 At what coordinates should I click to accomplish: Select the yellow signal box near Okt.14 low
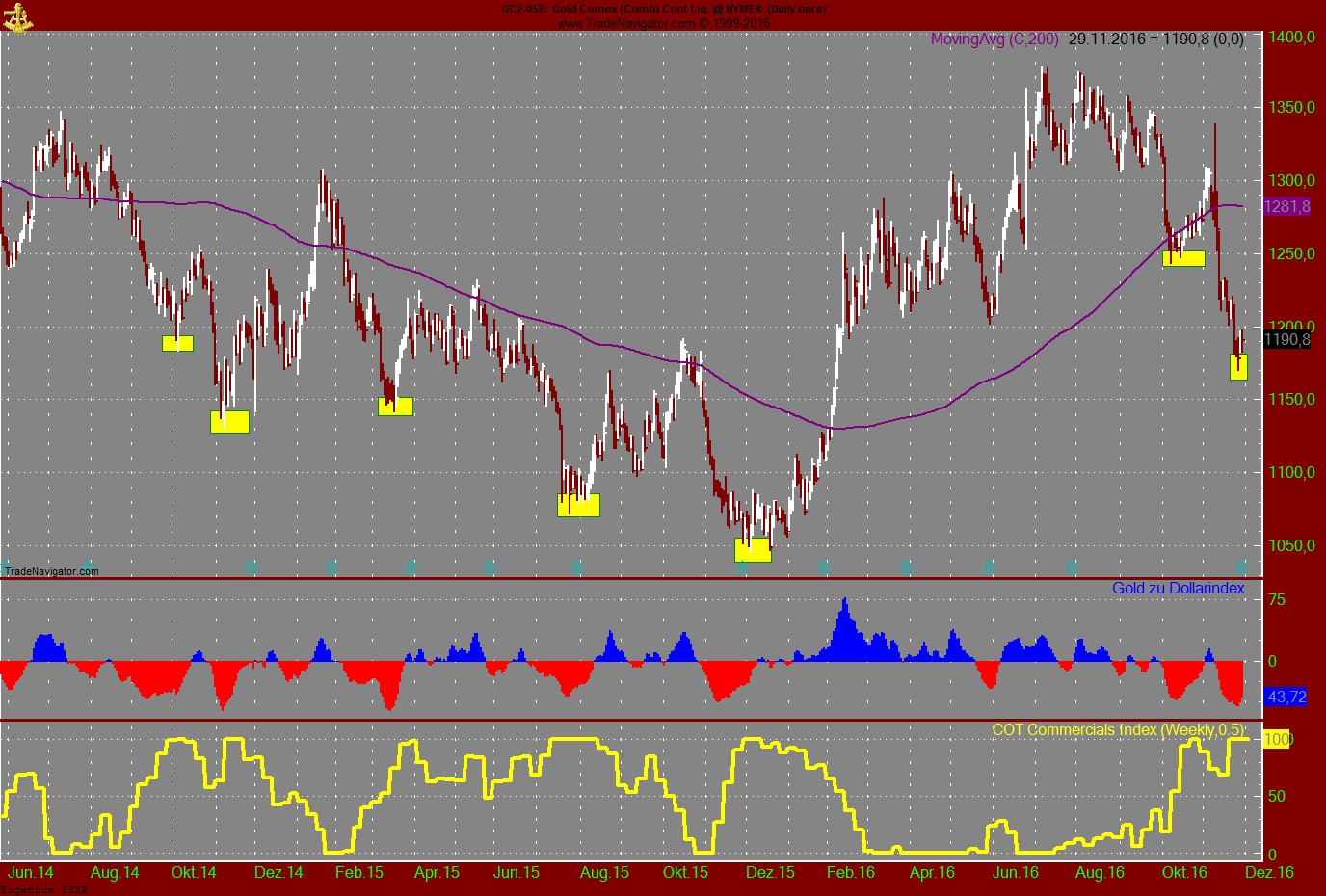pos(229,421)
